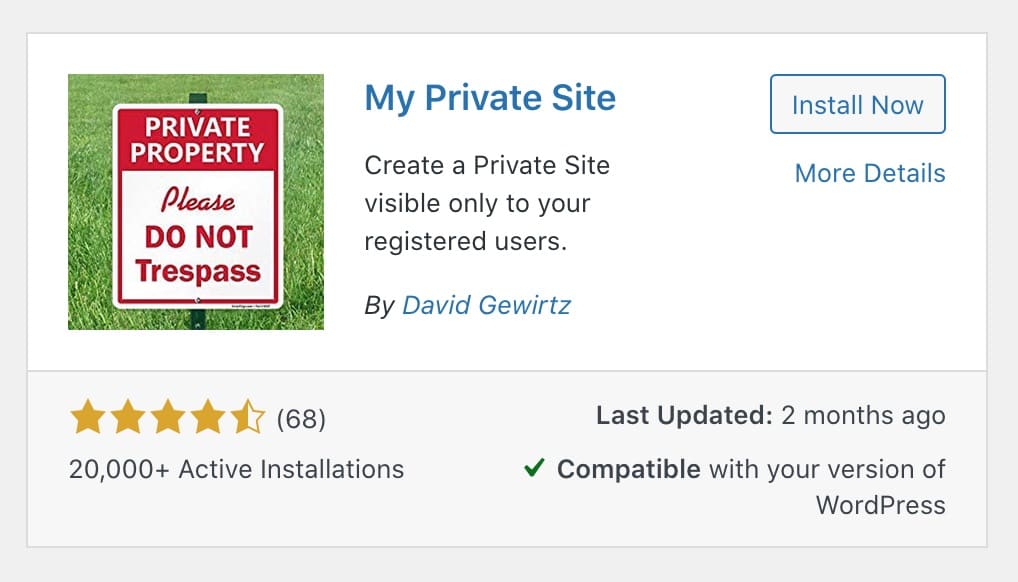The image size is (1018, 582).
Task: Click the Private Property sign plugin thumbnail
Action: (196, 202)
